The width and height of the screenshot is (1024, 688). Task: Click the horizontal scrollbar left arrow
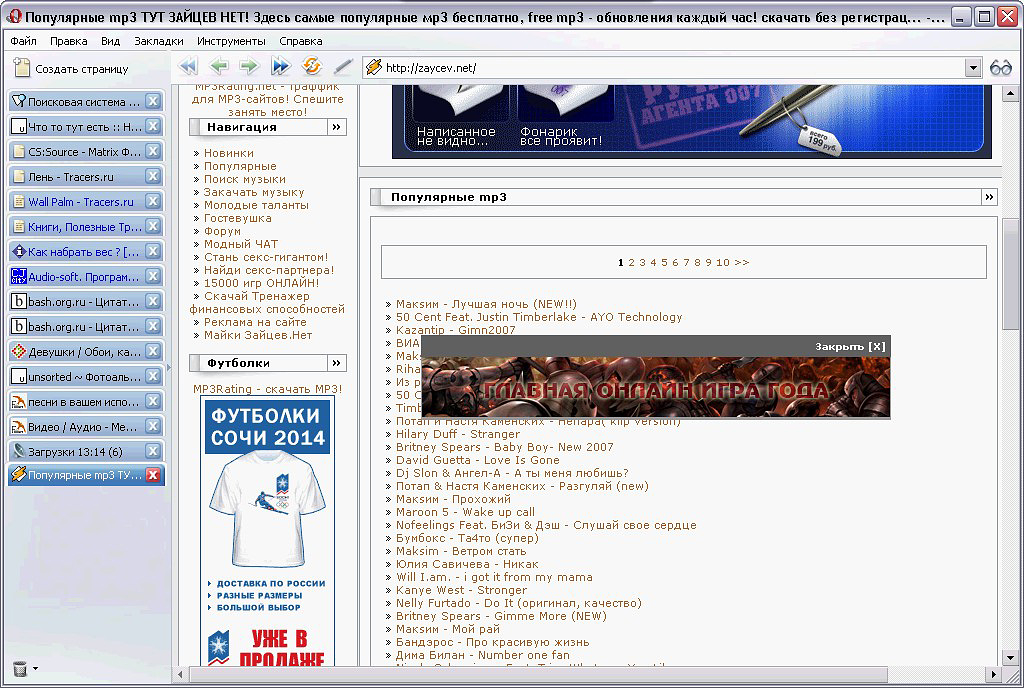pyautogui.click(x=181, y=674)
